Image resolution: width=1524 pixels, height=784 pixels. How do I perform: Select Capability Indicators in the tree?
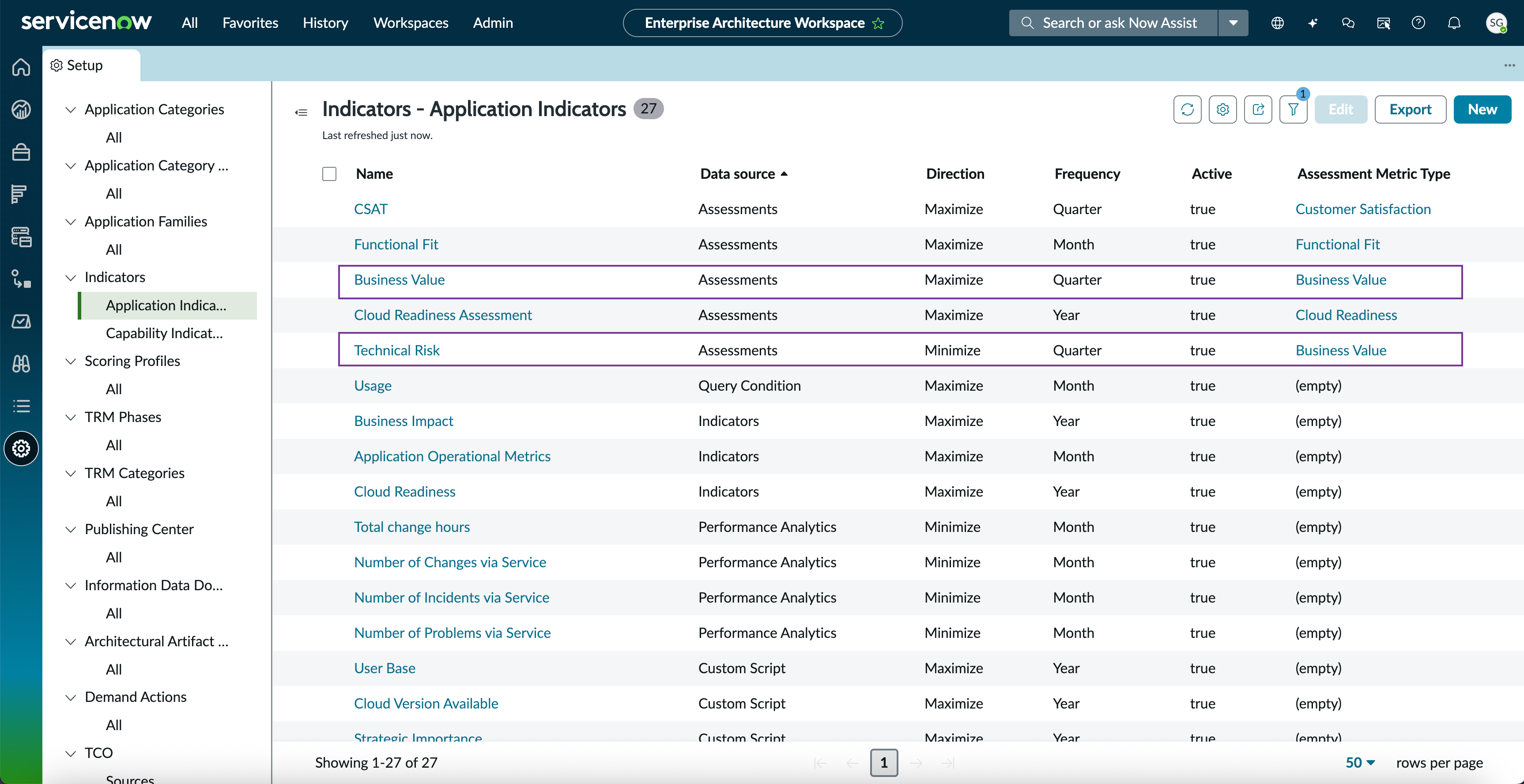165,333
